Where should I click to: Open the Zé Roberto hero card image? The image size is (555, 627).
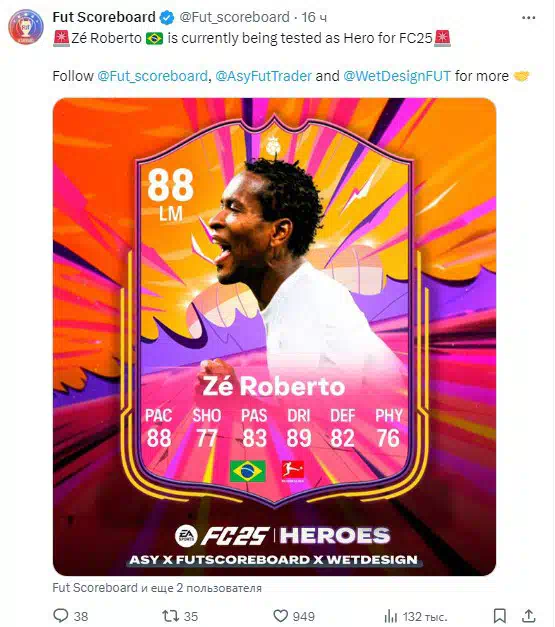274,337
